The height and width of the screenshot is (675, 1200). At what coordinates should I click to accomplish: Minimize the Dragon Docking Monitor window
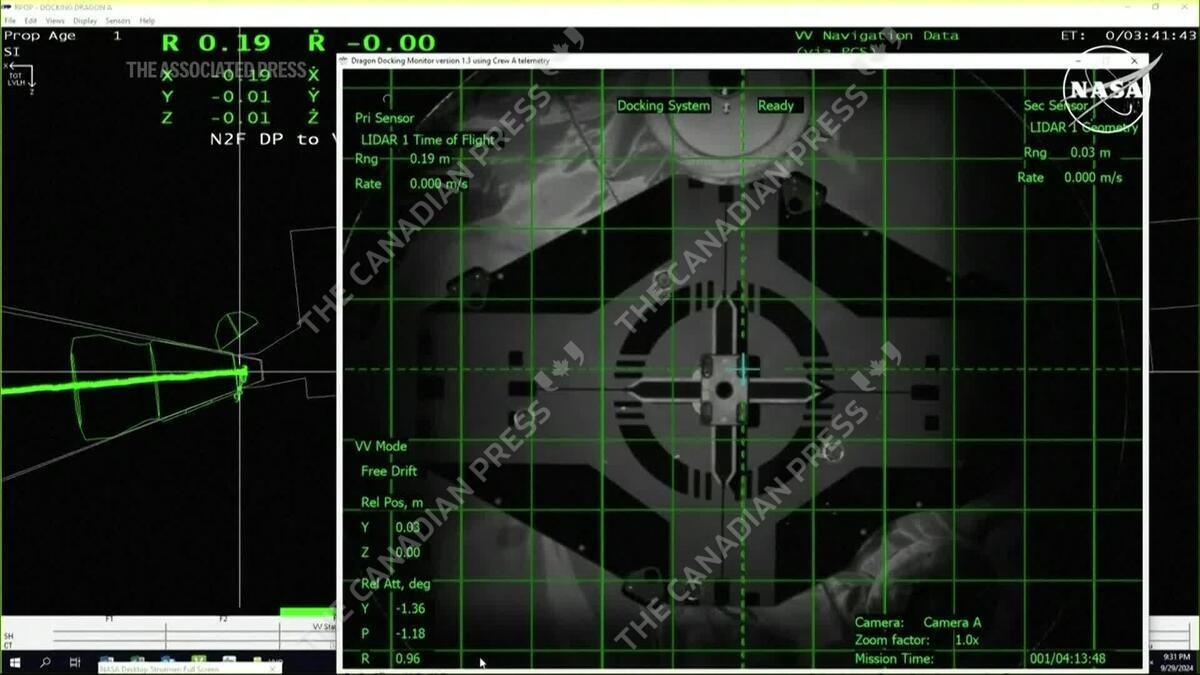pyautogui.click(x=1078, y=60)
